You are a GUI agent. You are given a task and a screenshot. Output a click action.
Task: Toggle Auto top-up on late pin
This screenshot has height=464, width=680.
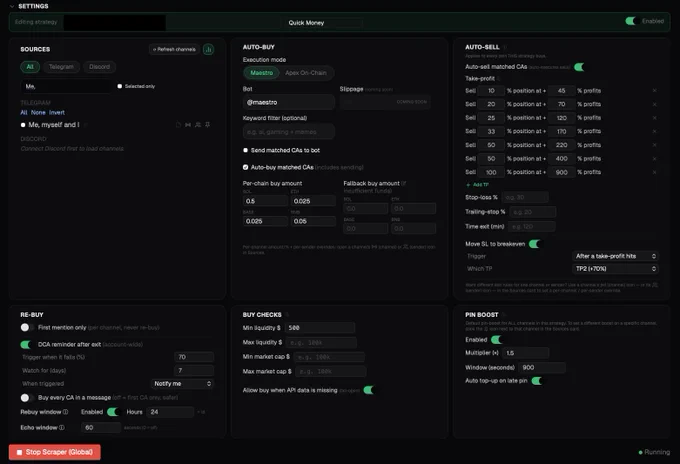[x=537, y=381]
